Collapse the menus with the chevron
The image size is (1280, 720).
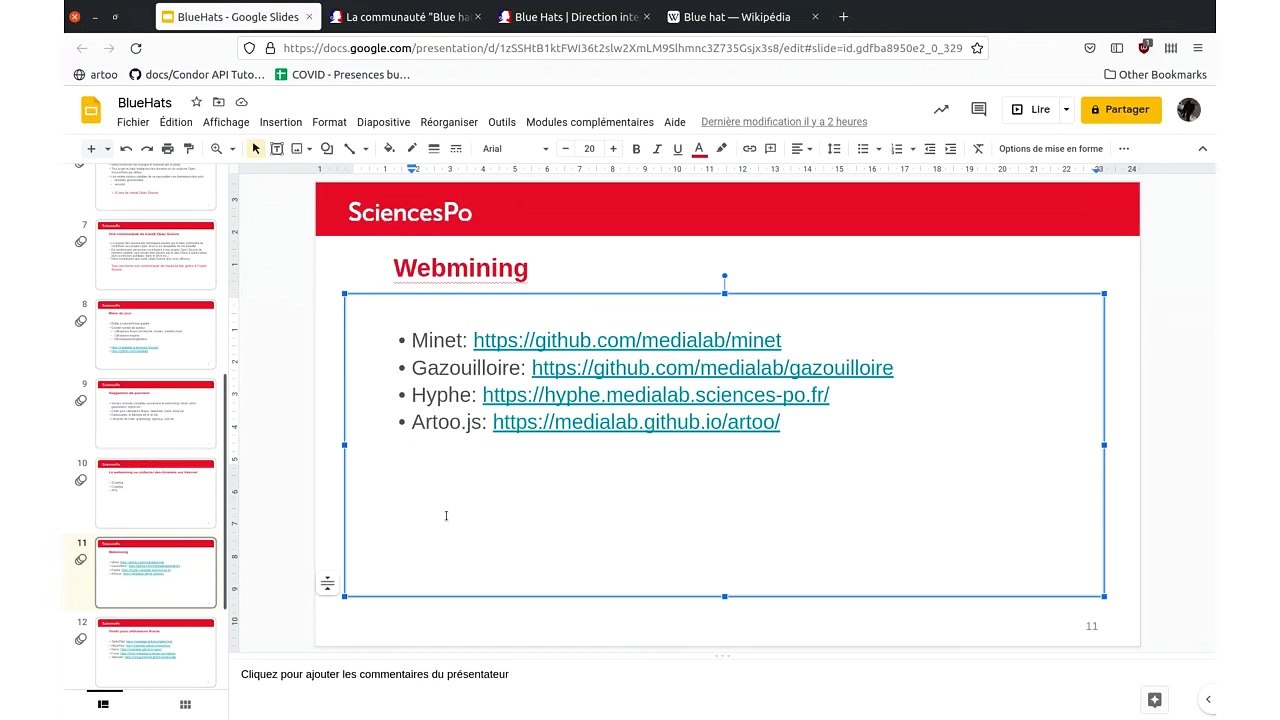pyautogui.click(x=1203, y=149)
